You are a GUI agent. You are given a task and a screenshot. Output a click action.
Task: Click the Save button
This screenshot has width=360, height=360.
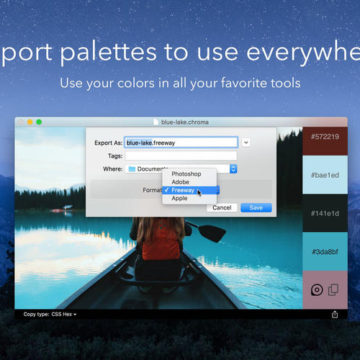tap(256, 208)
